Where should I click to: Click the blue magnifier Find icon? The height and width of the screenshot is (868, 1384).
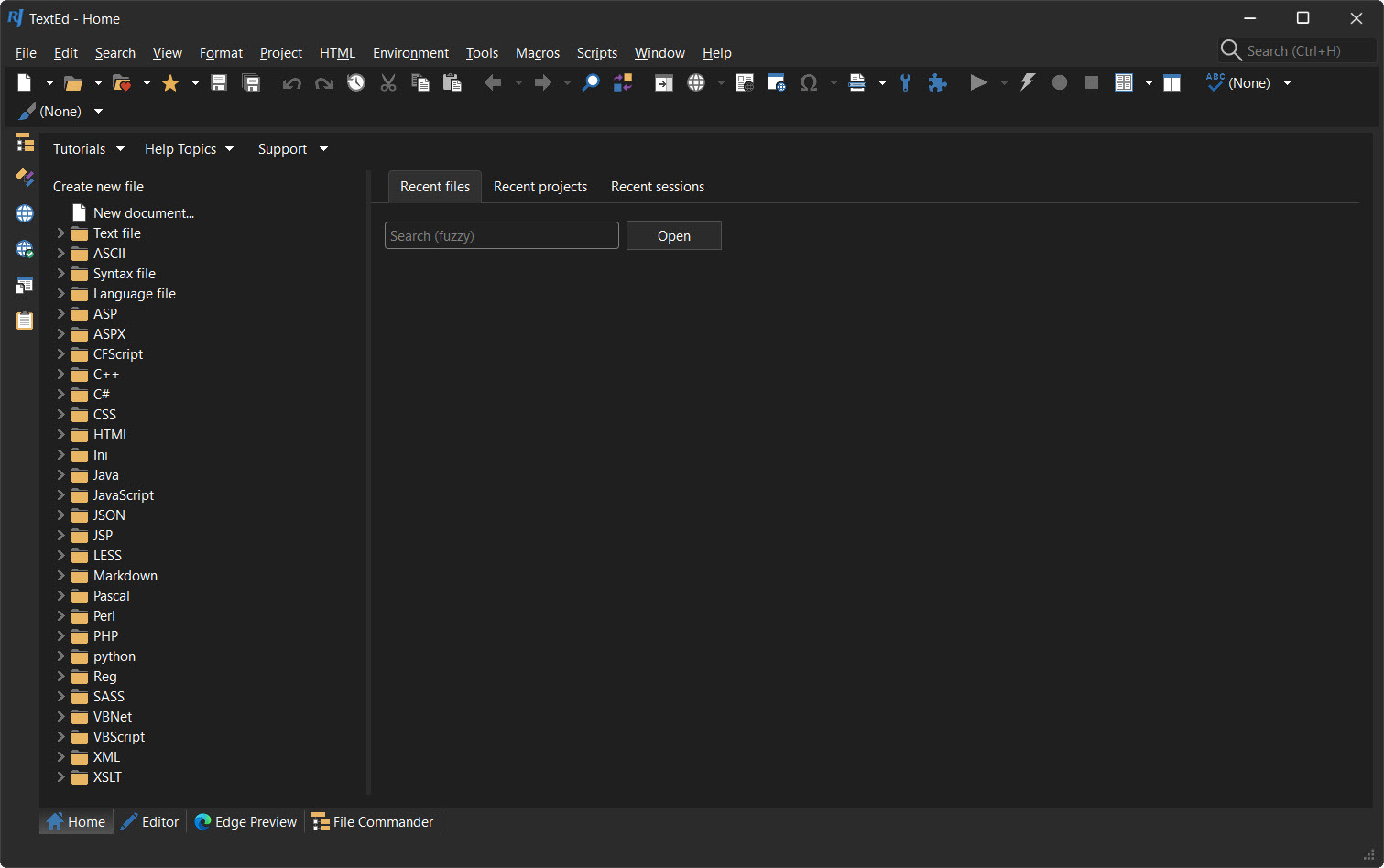(x=591, y=83)
